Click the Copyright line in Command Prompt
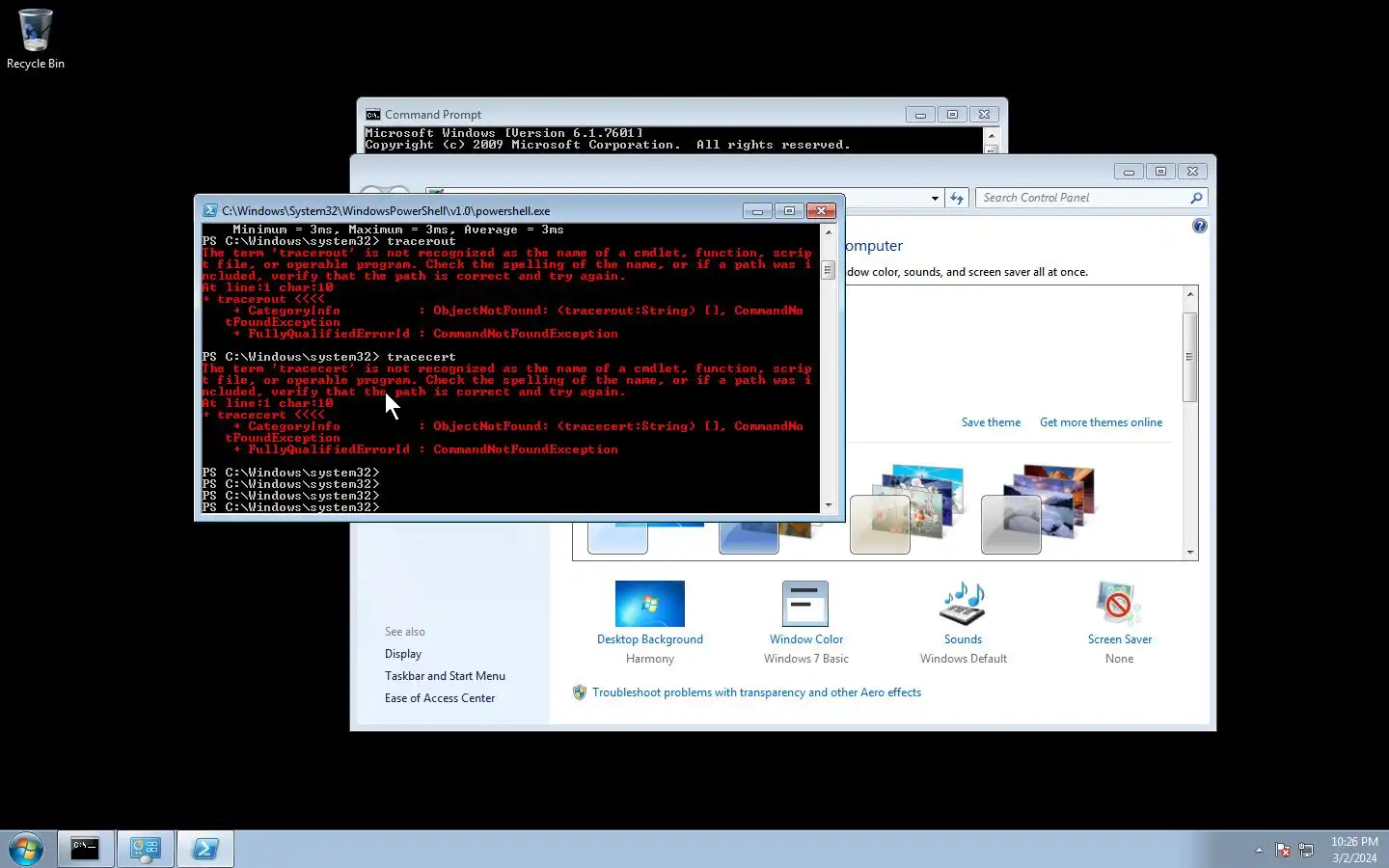This screenshot has height=868, width=1389. [608, 145]
